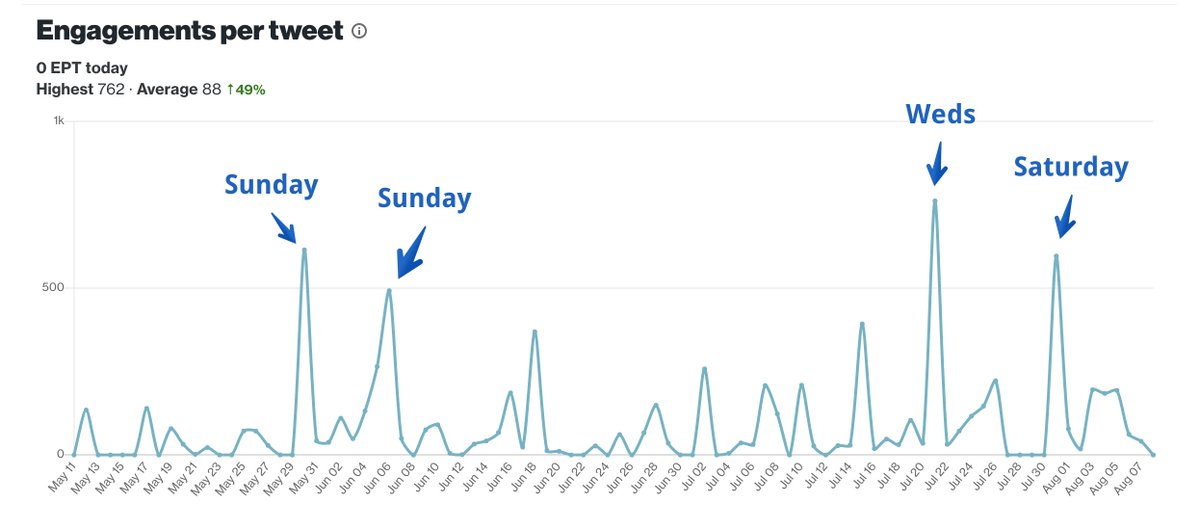Image resolution: width=1200 pixels, height=529 pixels.
Task: Select the Jun 18 peak data point
Action: (x=535, y=331)
